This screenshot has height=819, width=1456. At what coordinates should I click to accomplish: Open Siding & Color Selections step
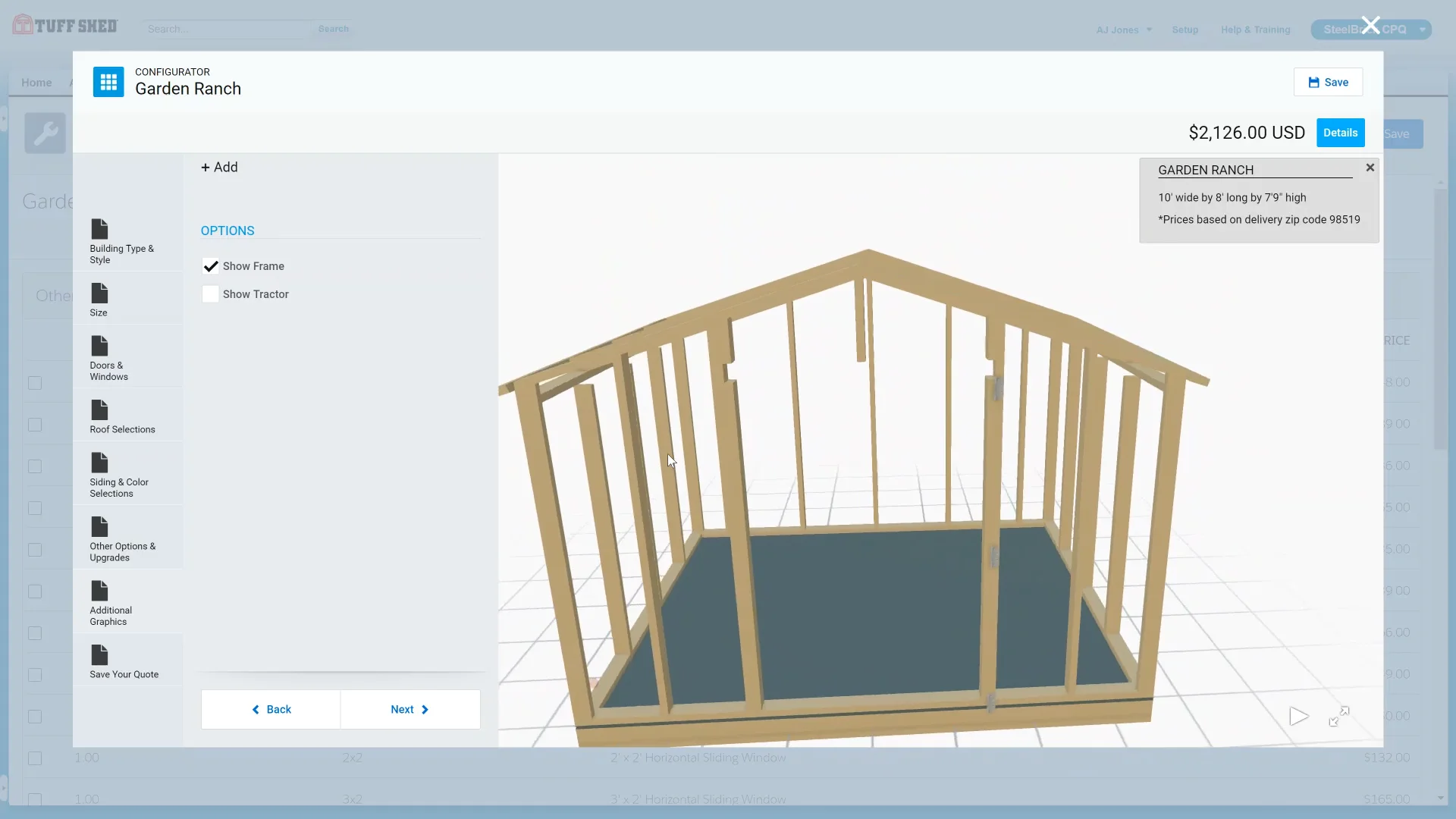click(x=127, y=475)
